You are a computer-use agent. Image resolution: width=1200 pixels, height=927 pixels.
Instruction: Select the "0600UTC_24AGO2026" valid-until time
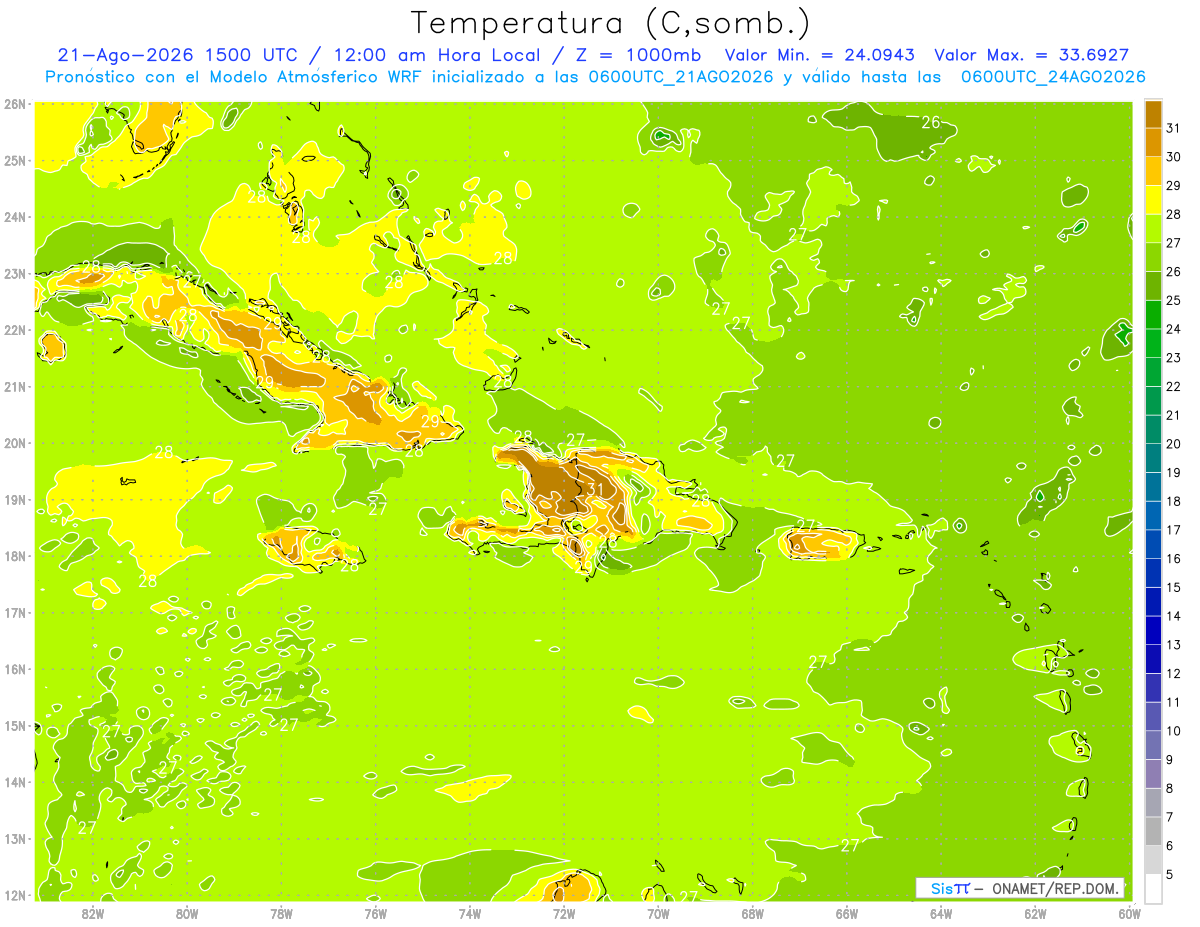tap(1053, 77)
